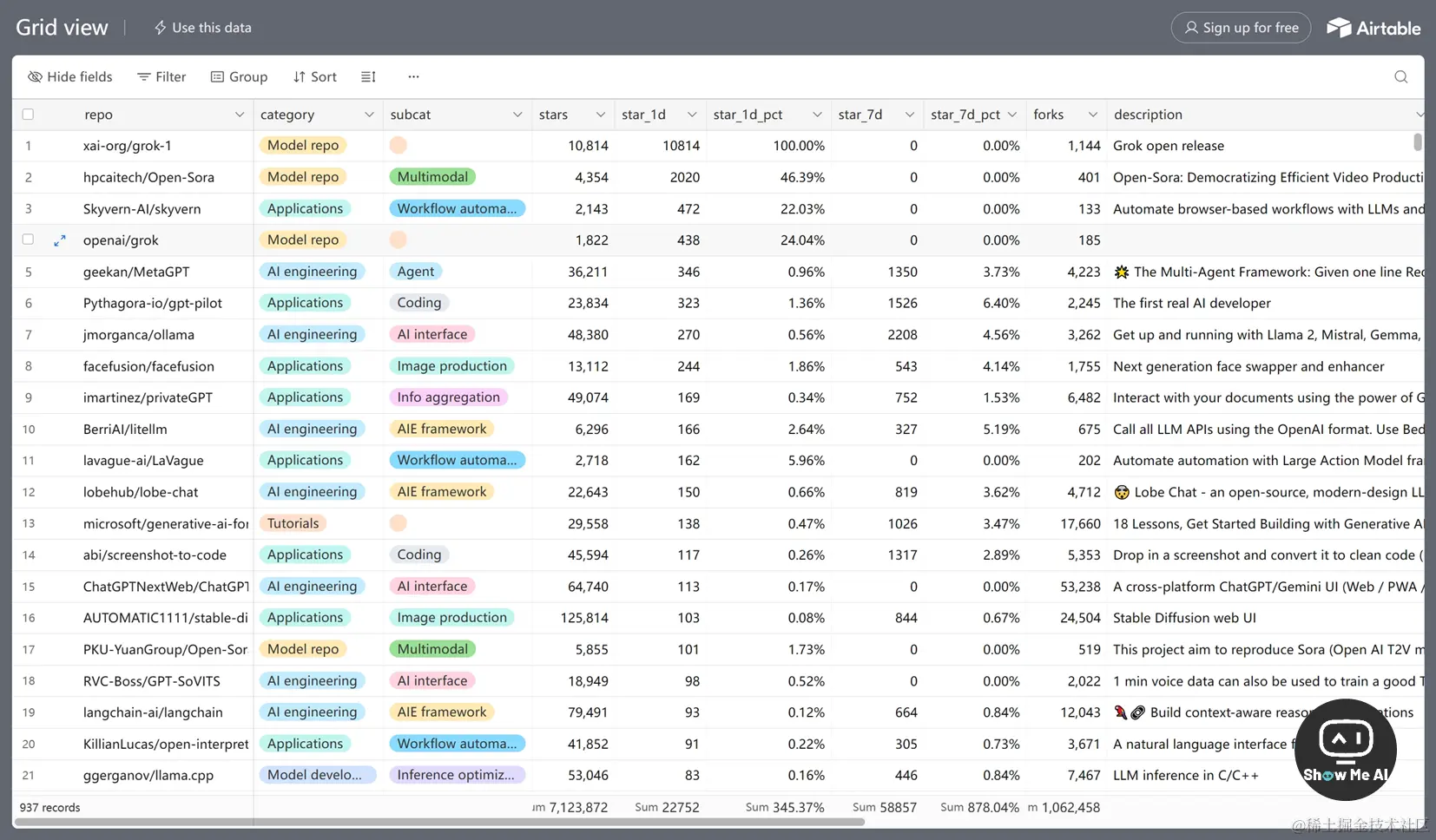Click Image production tag in facefusion row
This screenshot has width=1436, height=840.
tap(451, 366)
